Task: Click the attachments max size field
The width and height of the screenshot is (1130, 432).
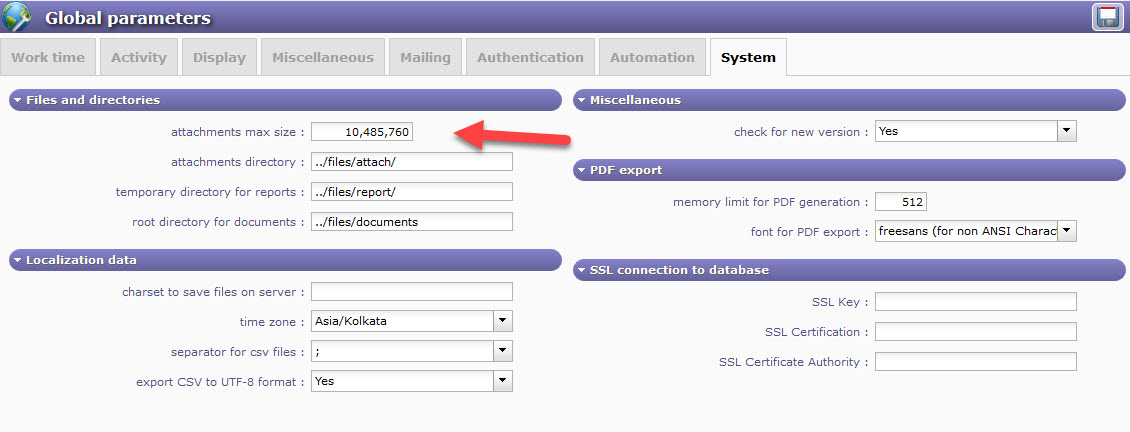Action: pyautogui.click(x=361, y=131)
